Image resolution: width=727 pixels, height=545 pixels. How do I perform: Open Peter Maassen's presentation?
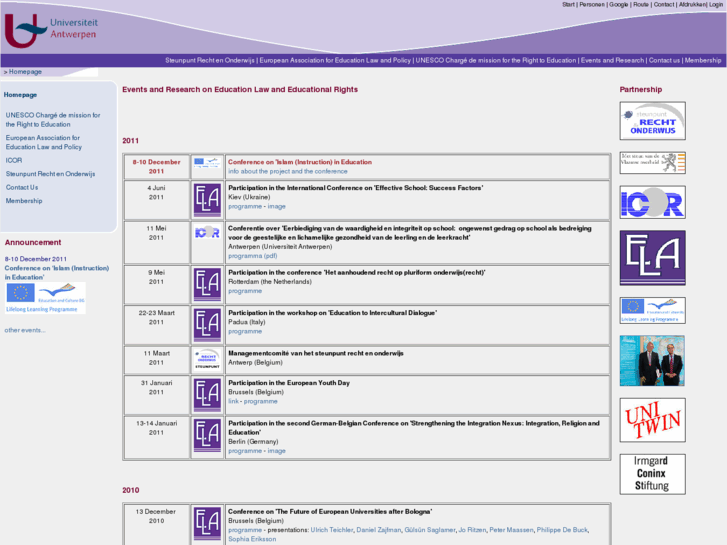[511, 530]
